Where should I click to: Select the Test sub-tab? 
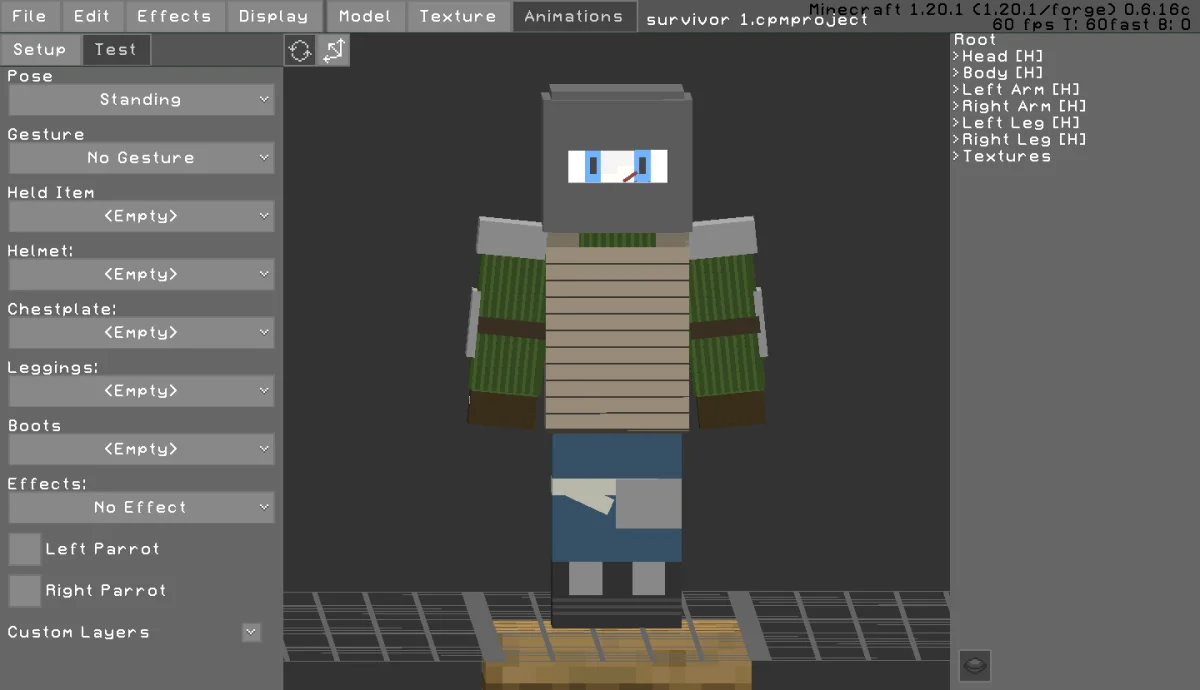click(116, 49)
